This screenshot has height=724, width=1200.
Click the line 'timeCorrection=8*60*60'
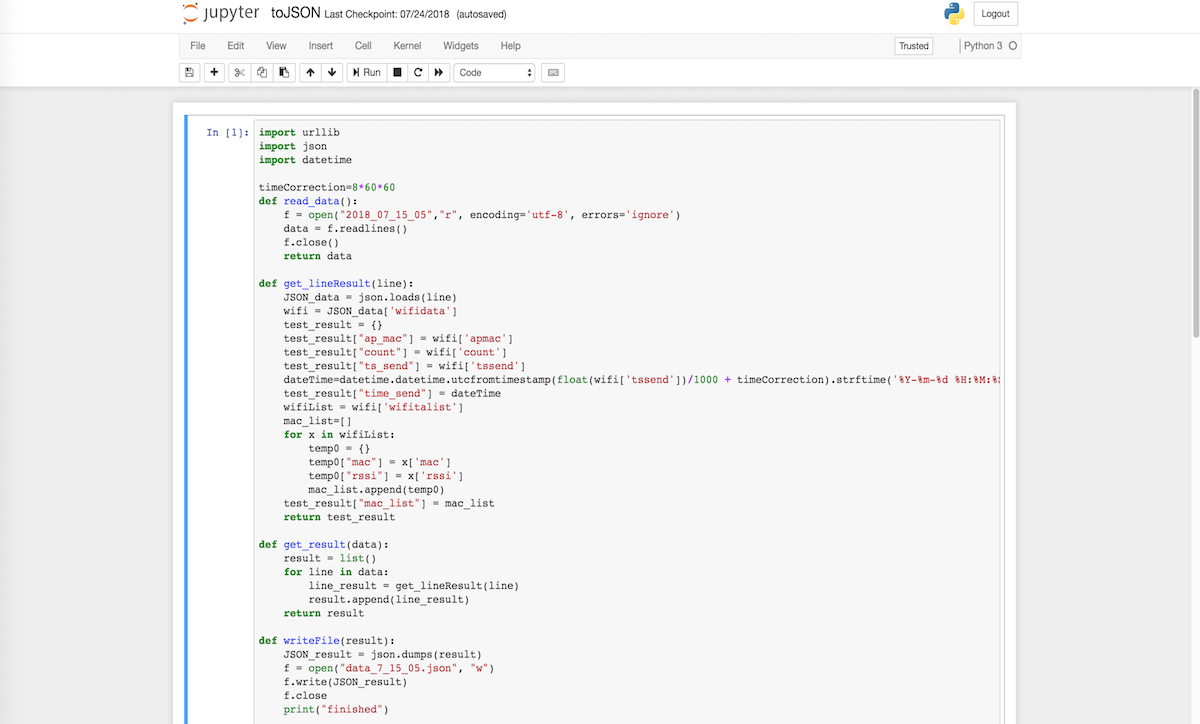(327, 187)
